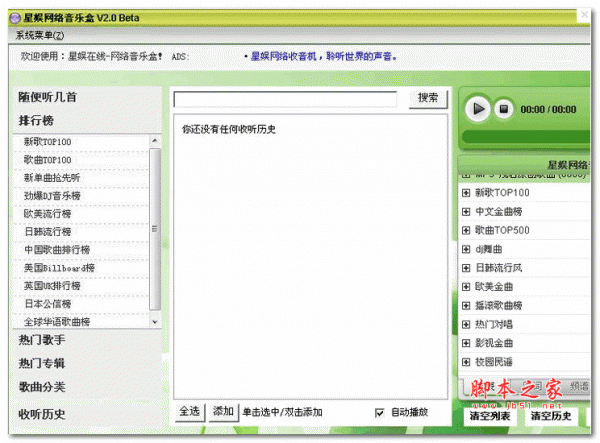Viewport: 600px width, 443px height.
Task: Expand the 热门对唱 tree node
Action: click(466, 324)
